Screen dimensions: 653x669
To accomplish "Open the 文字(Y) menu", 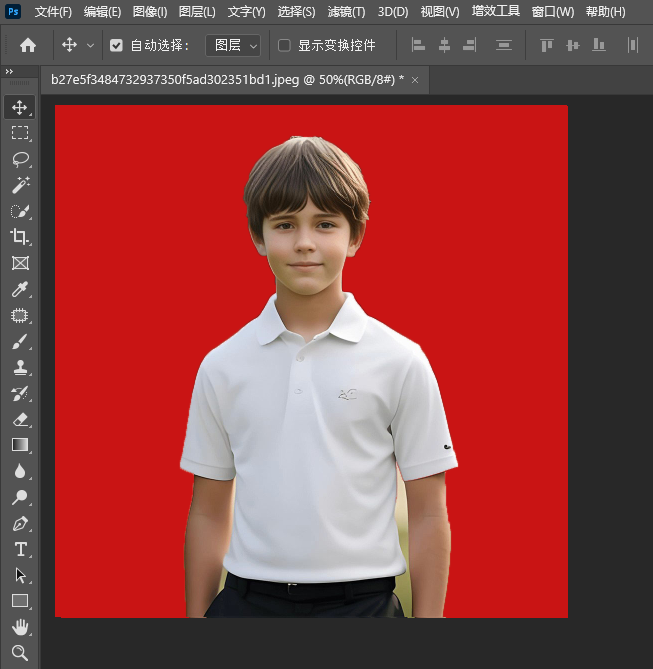I will click(246, 12).
